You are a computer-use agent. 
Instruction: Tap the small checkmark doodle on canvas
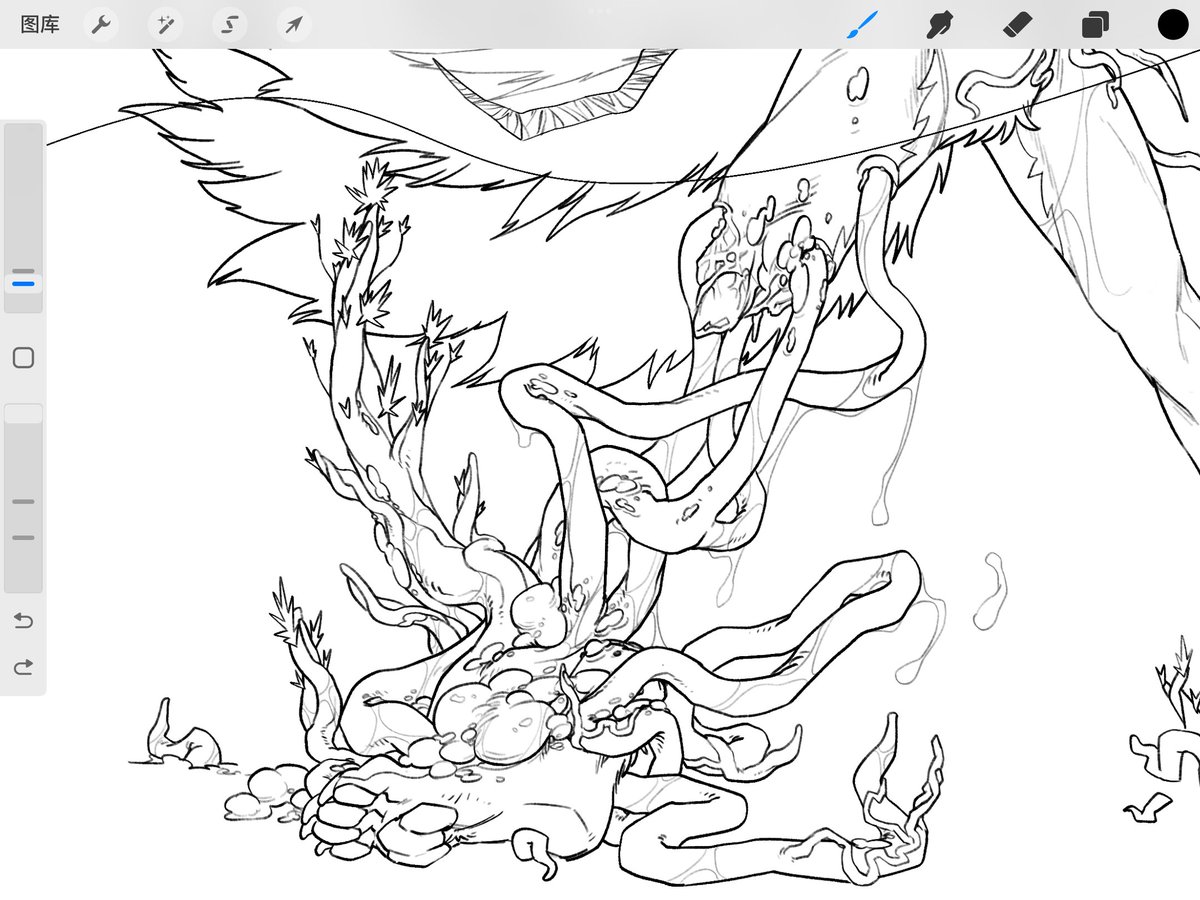[x=1150, y=803]
